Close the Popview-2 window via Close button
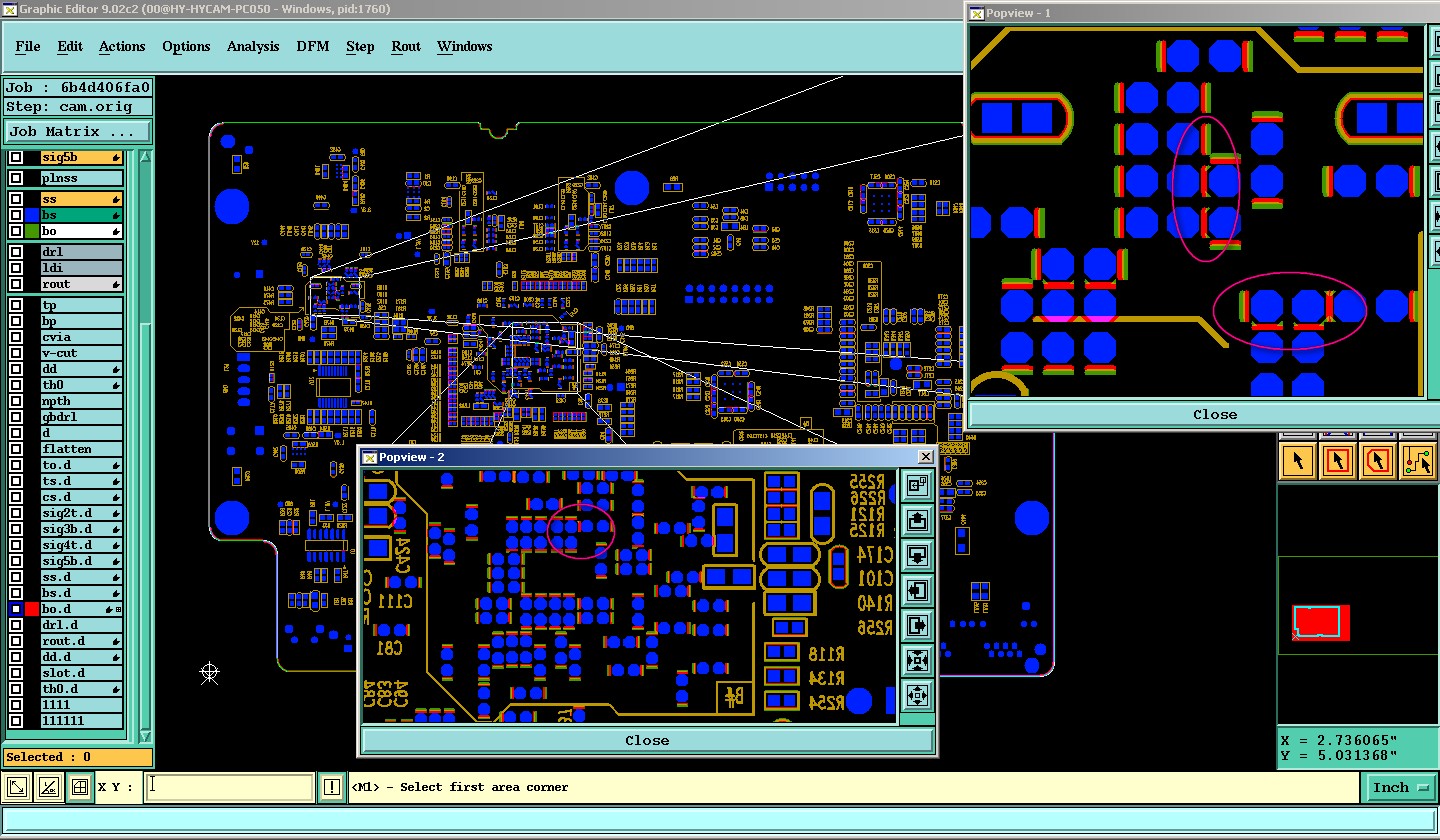The height and width of the screenshot is (840, 1440). (647, 741)
